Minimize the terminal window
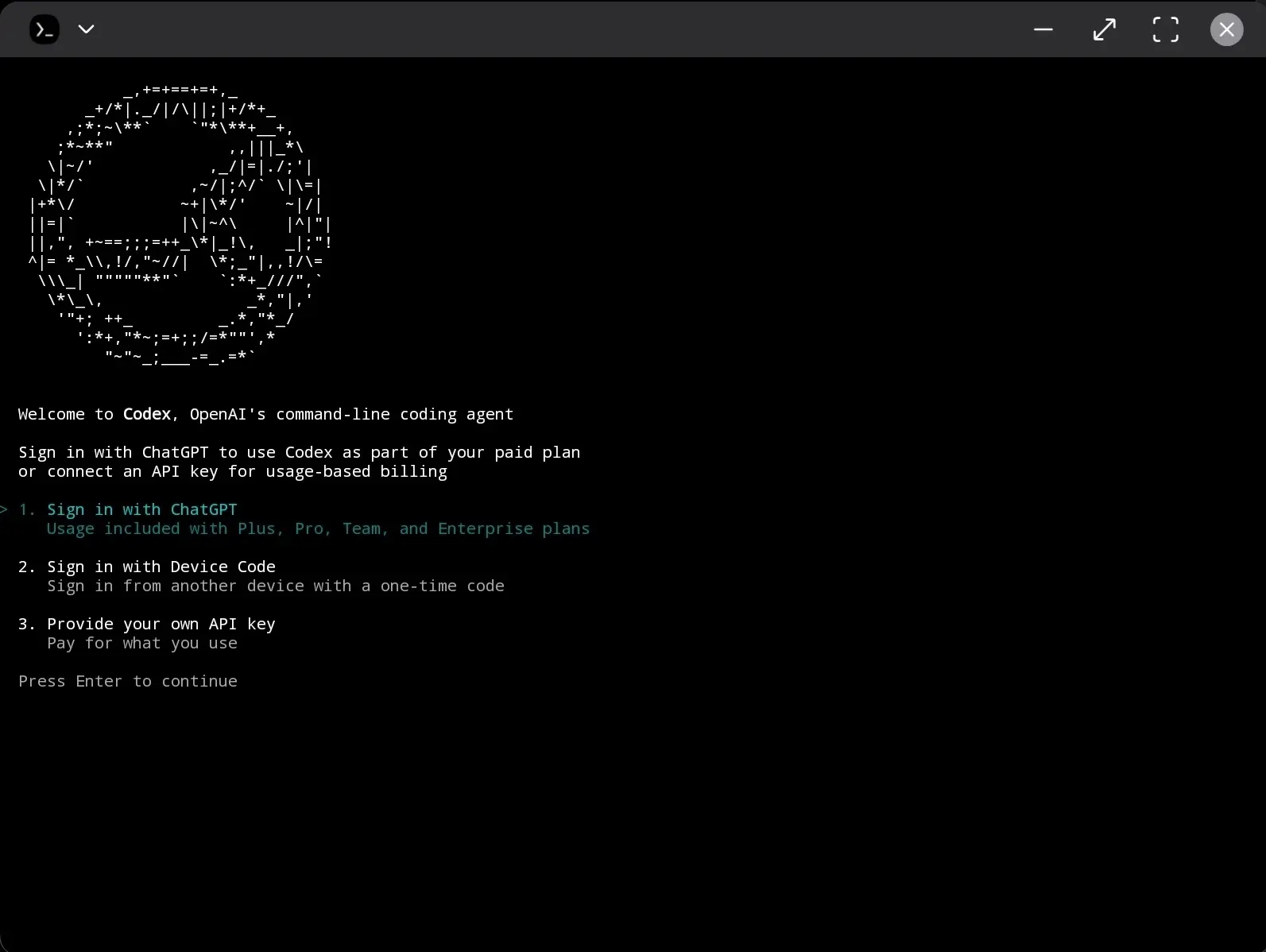 [1043, 29]
